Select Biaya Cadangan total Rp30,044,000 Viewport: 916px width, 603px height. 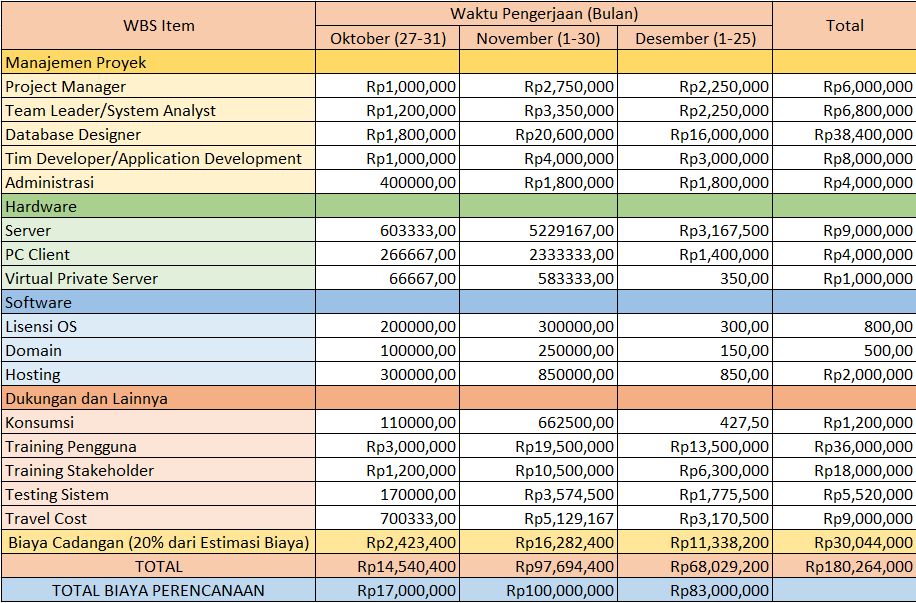[x=844, y=541]
